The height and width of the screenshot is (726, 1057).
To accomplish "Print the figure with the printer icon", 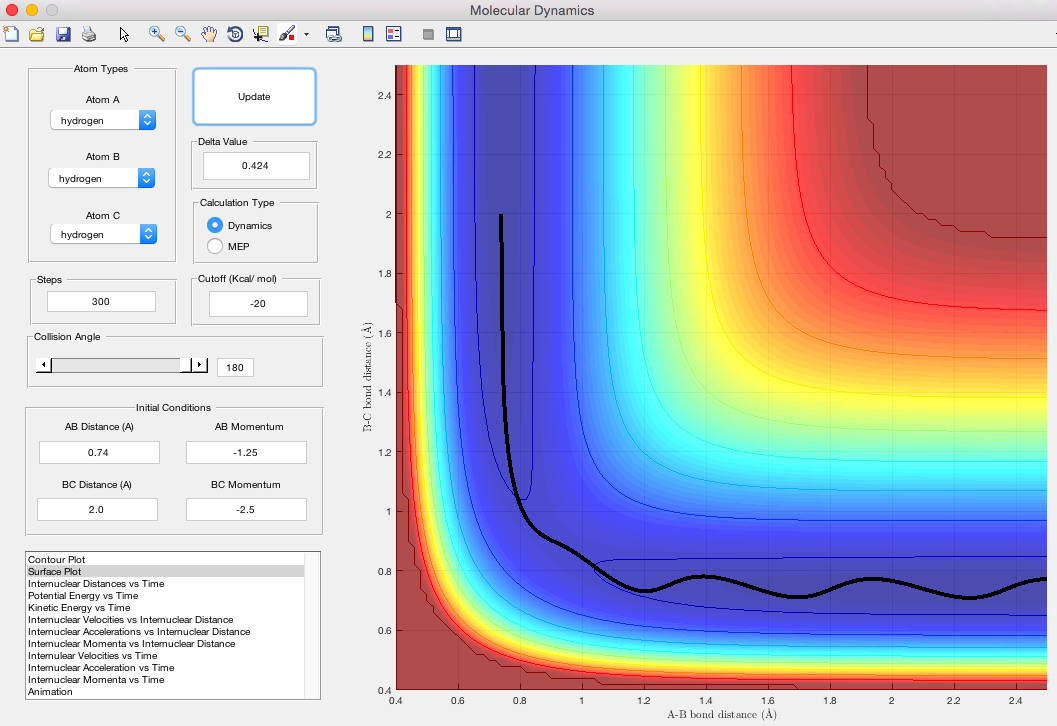I will click(x=89, y=34).
